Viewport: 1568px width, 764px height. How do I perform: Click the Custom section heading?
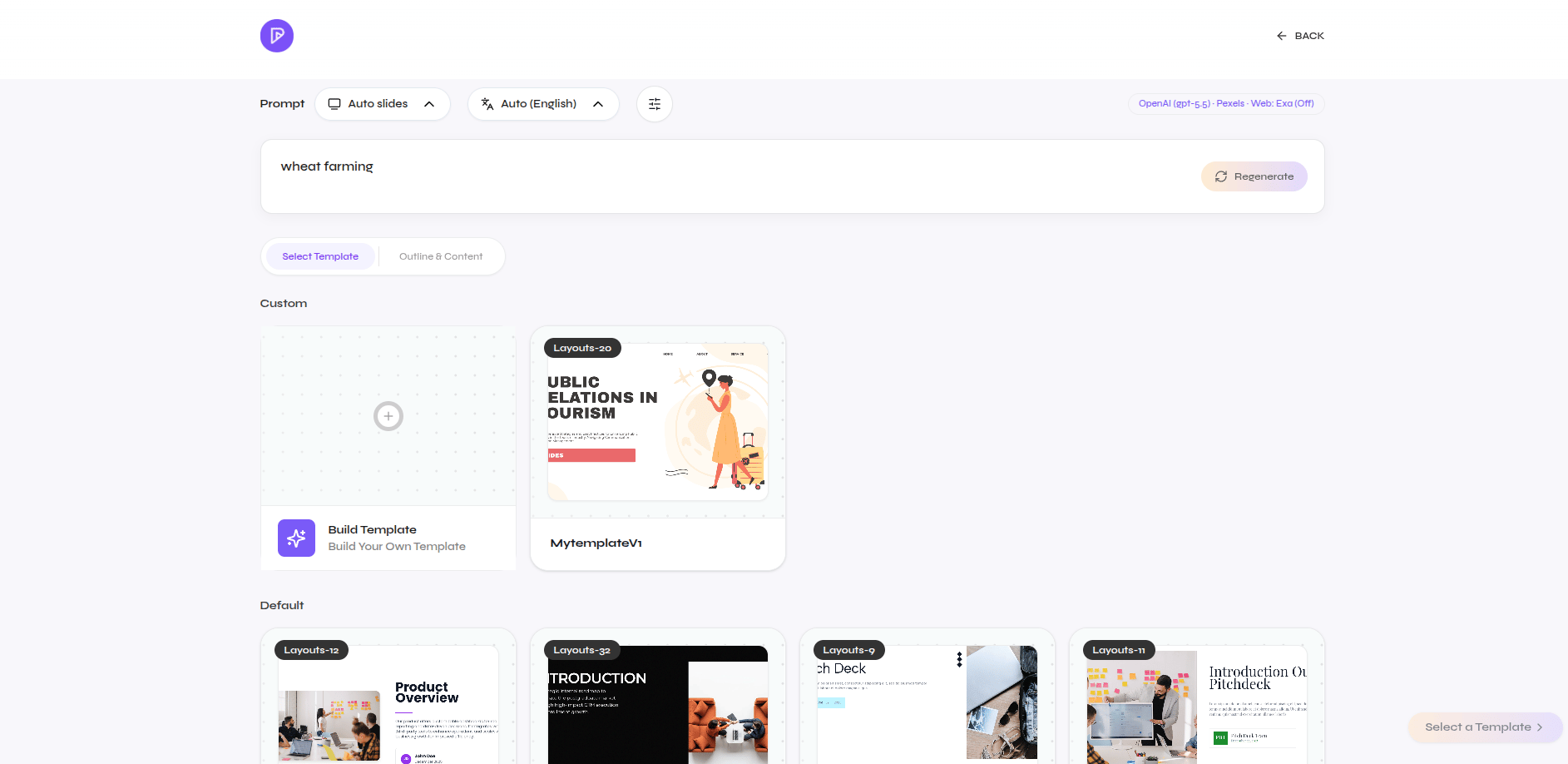click(284, 304)
